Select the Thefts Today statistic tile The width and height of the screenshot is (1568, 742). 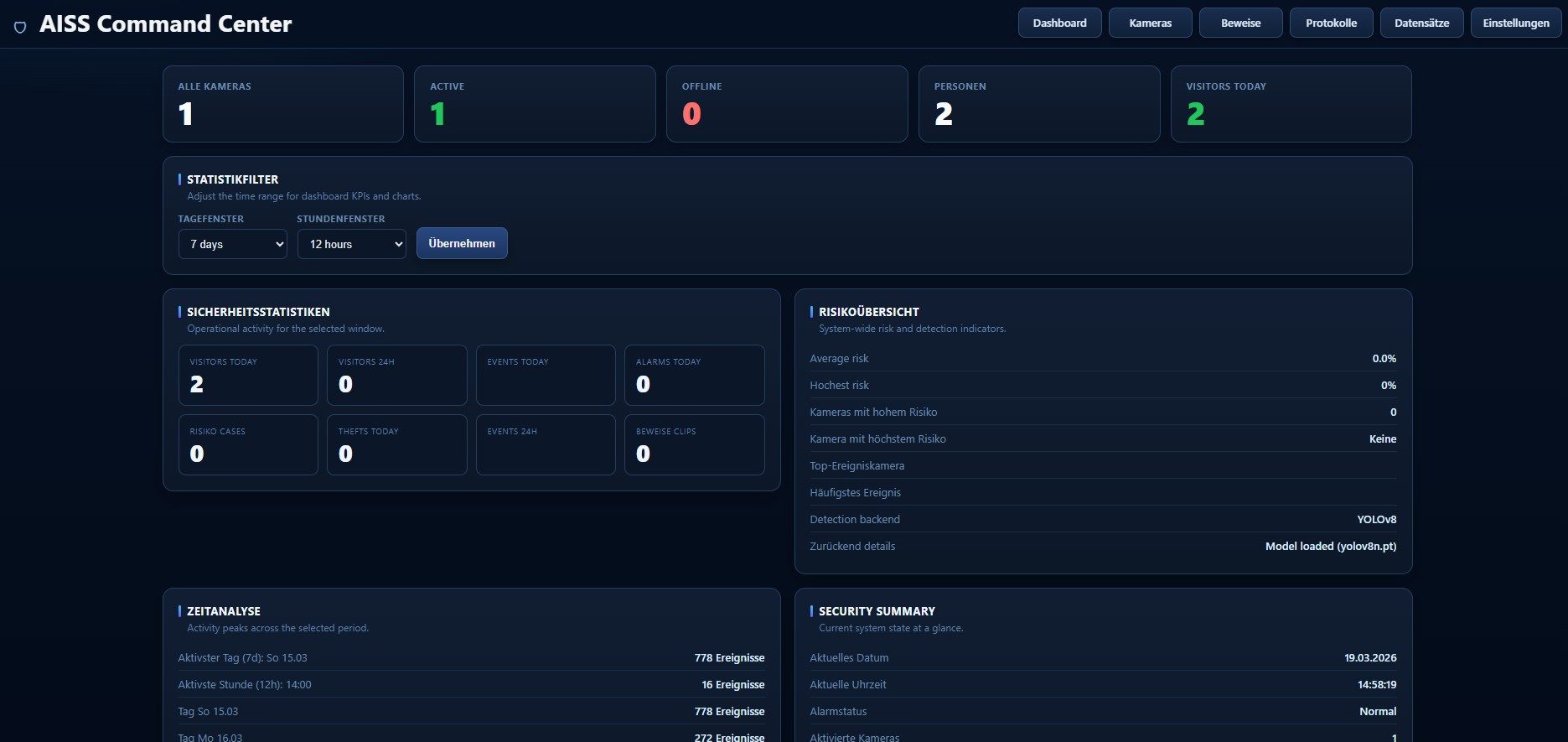click(396, 444)
